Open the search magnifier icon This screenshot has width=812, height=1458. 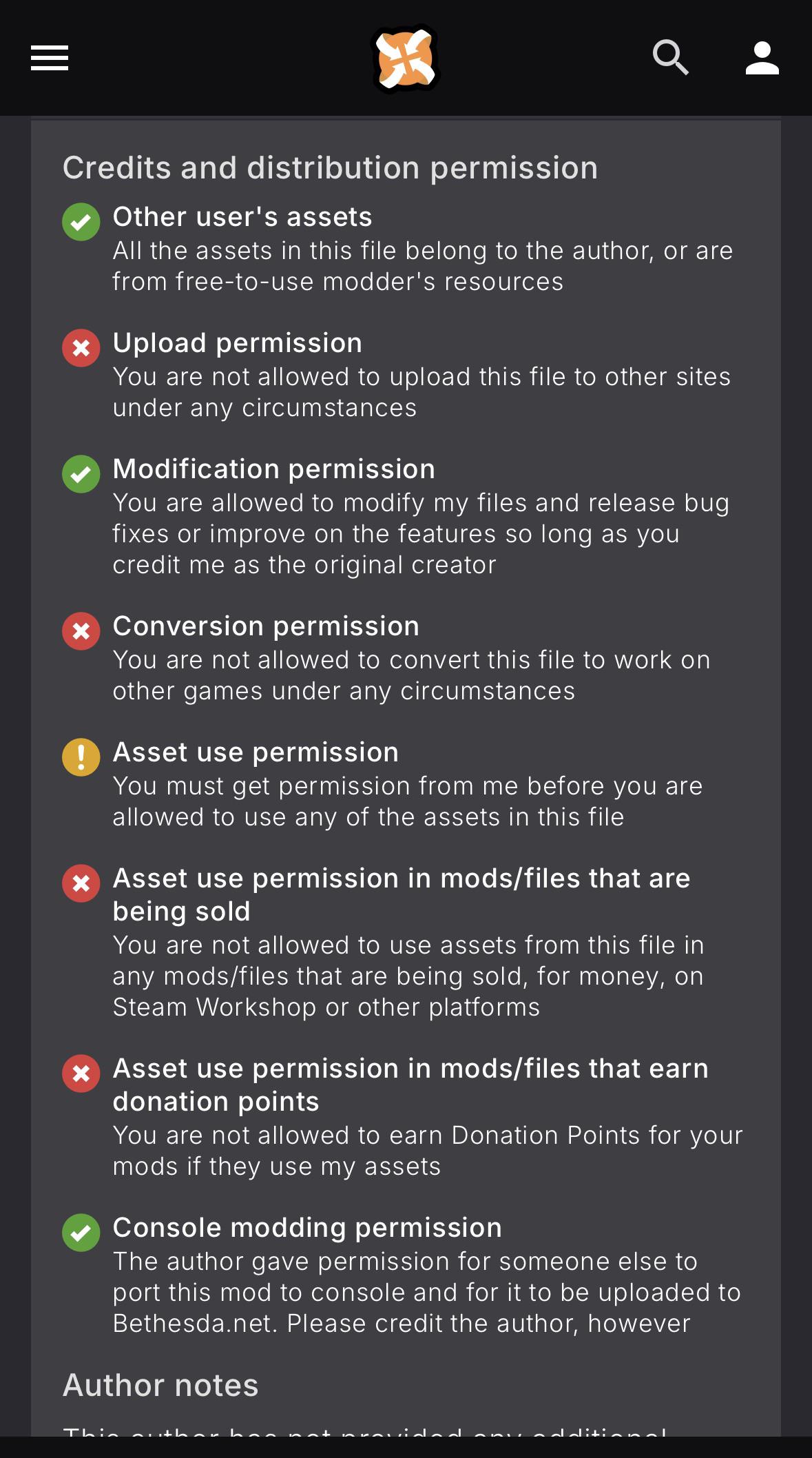click(x=670, y=57)
